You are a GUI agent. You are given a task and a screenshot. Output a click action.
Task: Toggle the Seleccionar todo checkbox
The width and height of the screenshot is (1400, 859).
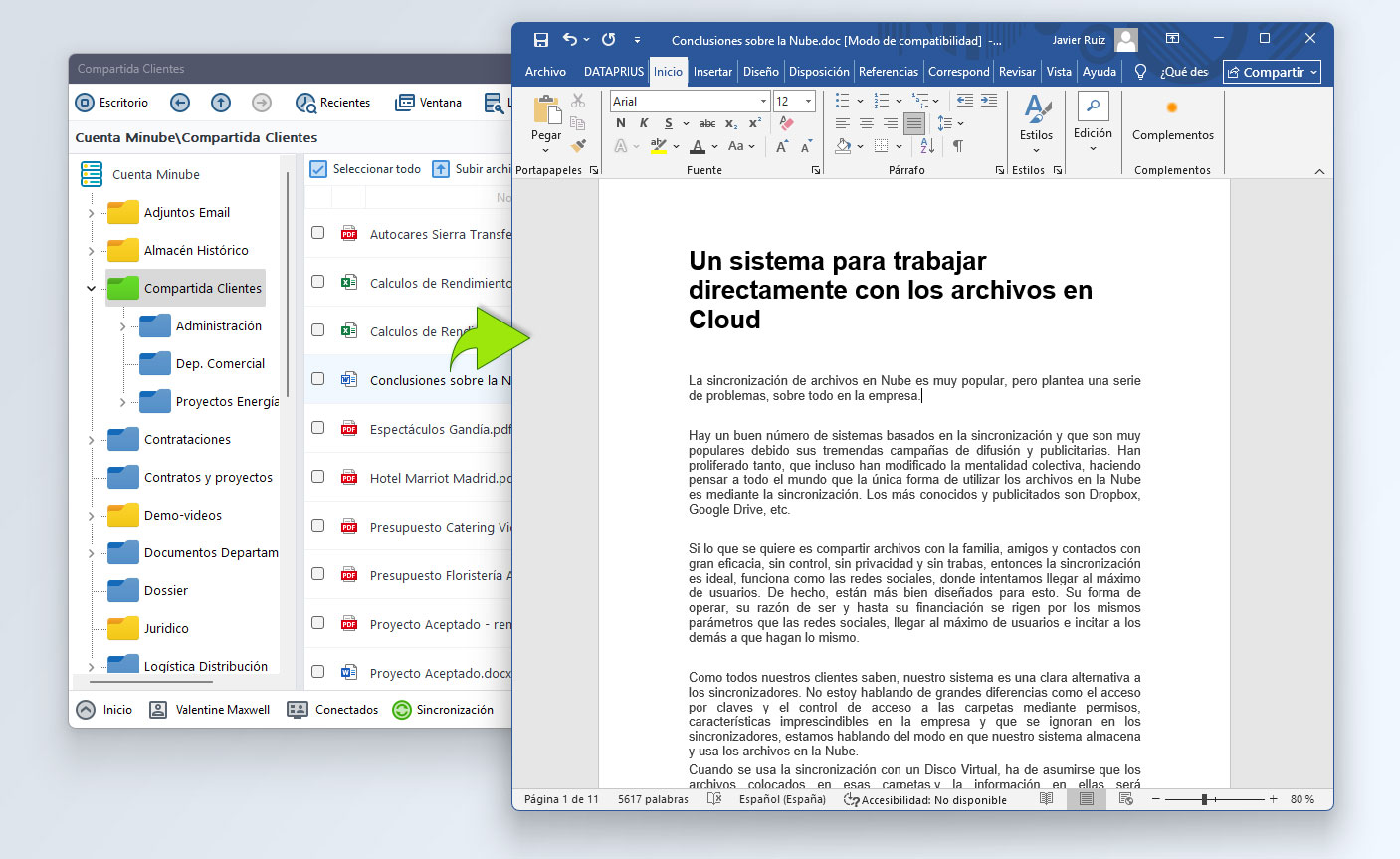point(318,169)
